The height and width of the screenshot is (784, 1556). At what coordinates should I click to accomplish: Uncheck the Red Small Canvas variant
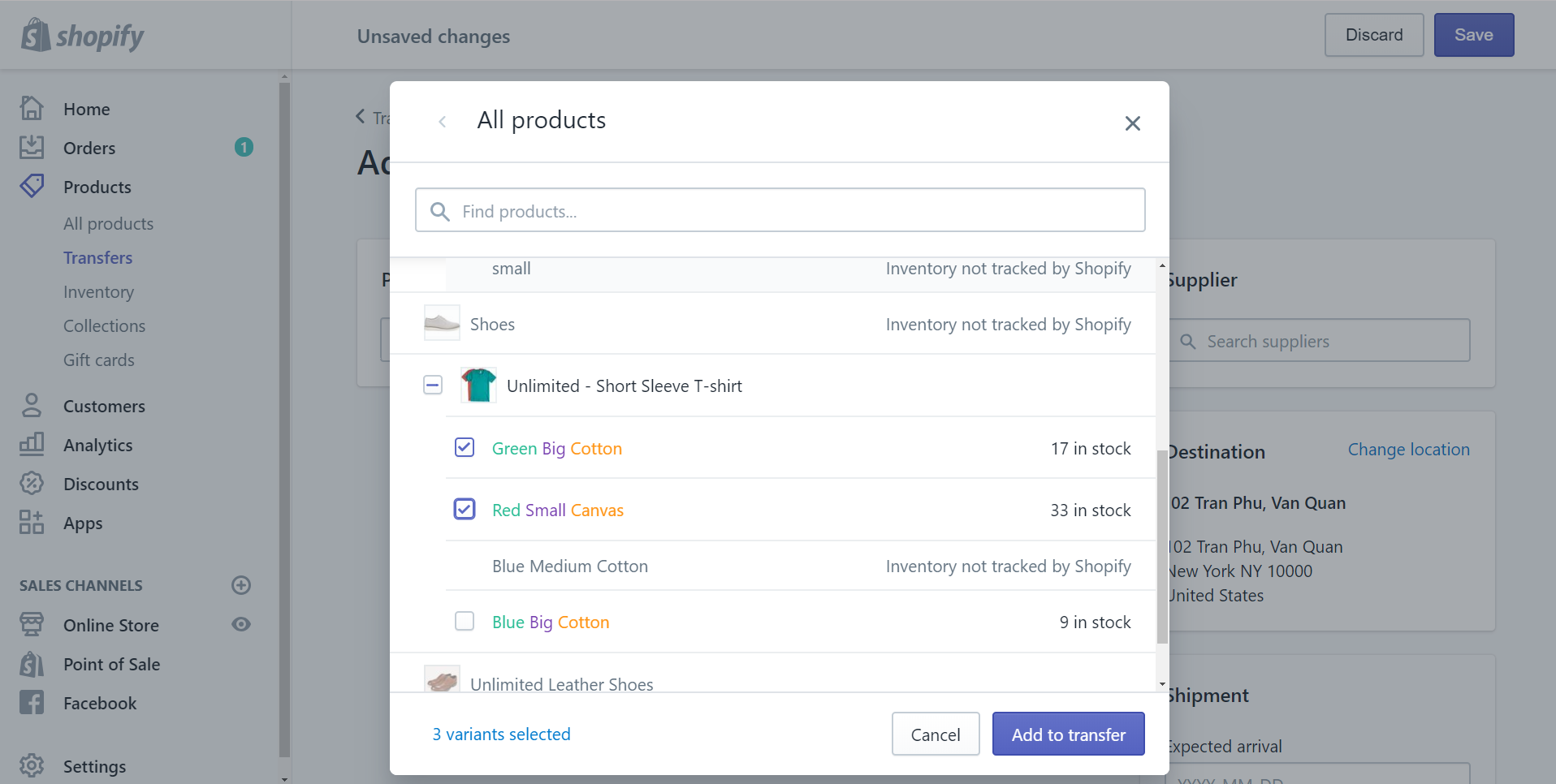(x=465, y=509)
